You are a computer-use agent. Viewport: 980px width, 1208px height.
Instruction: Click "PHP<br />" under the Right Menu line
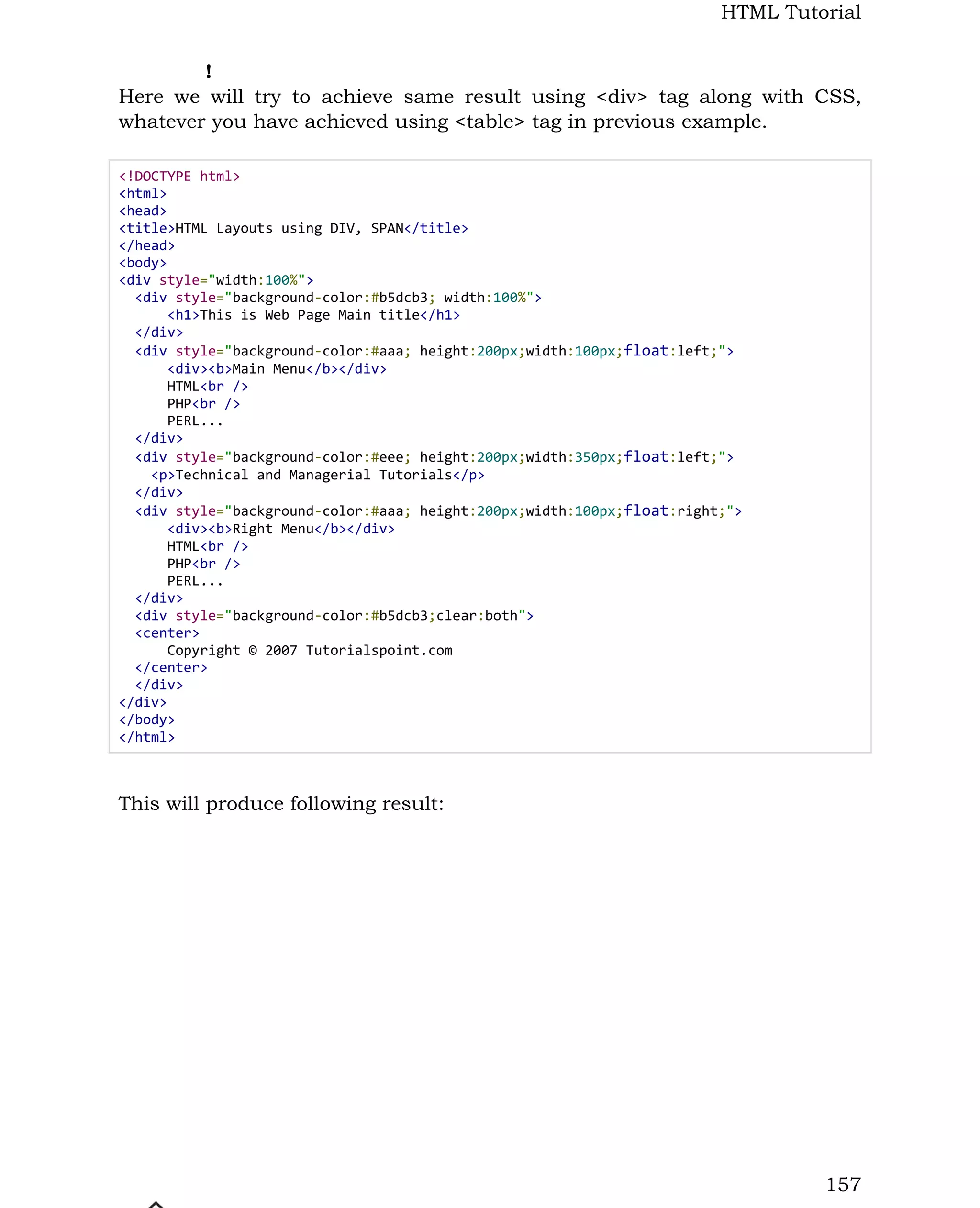point(204,564)
